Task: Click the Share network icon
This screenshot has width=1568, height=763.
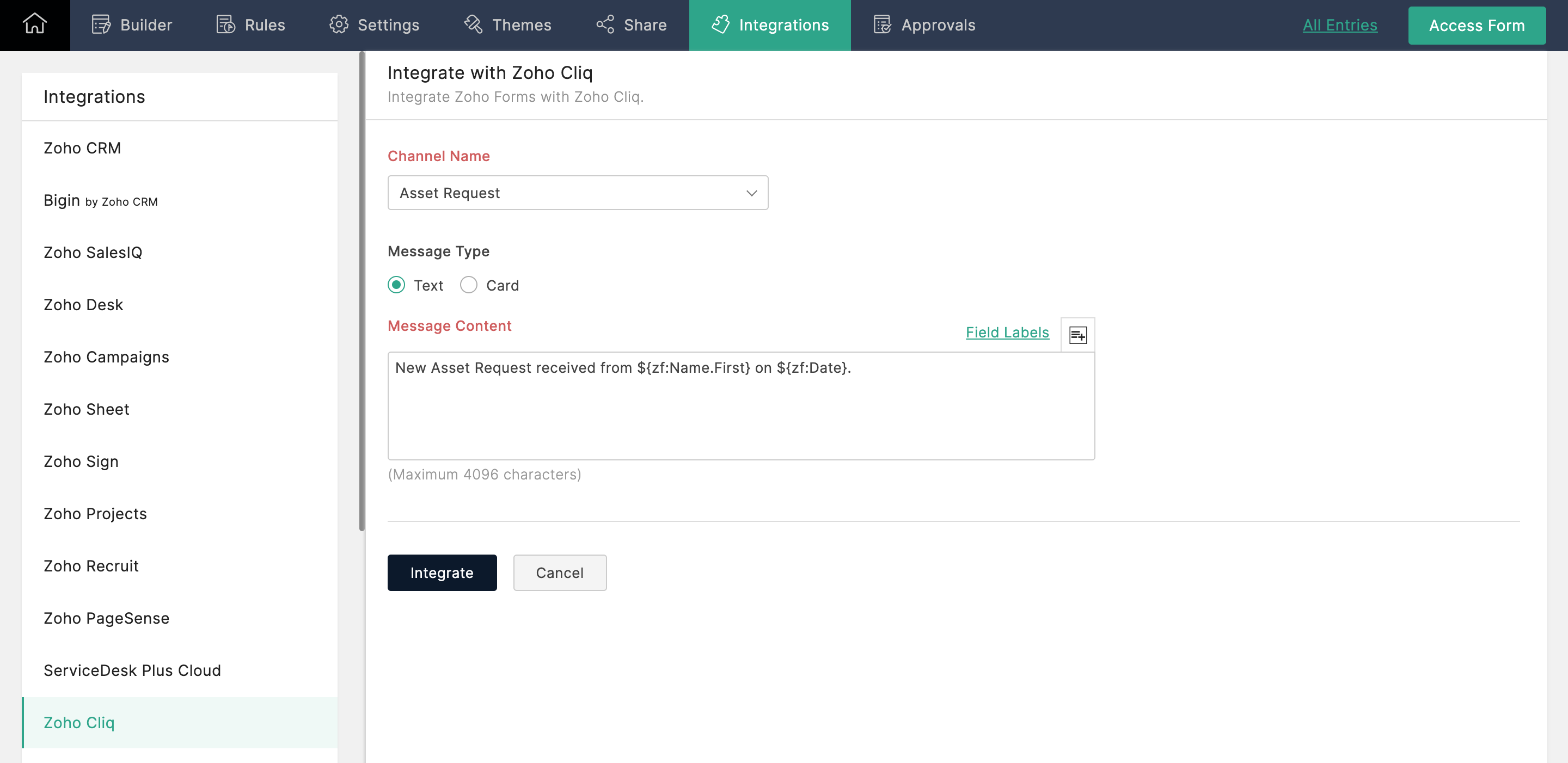Action: pyautogui.click(x=605, y=25)
